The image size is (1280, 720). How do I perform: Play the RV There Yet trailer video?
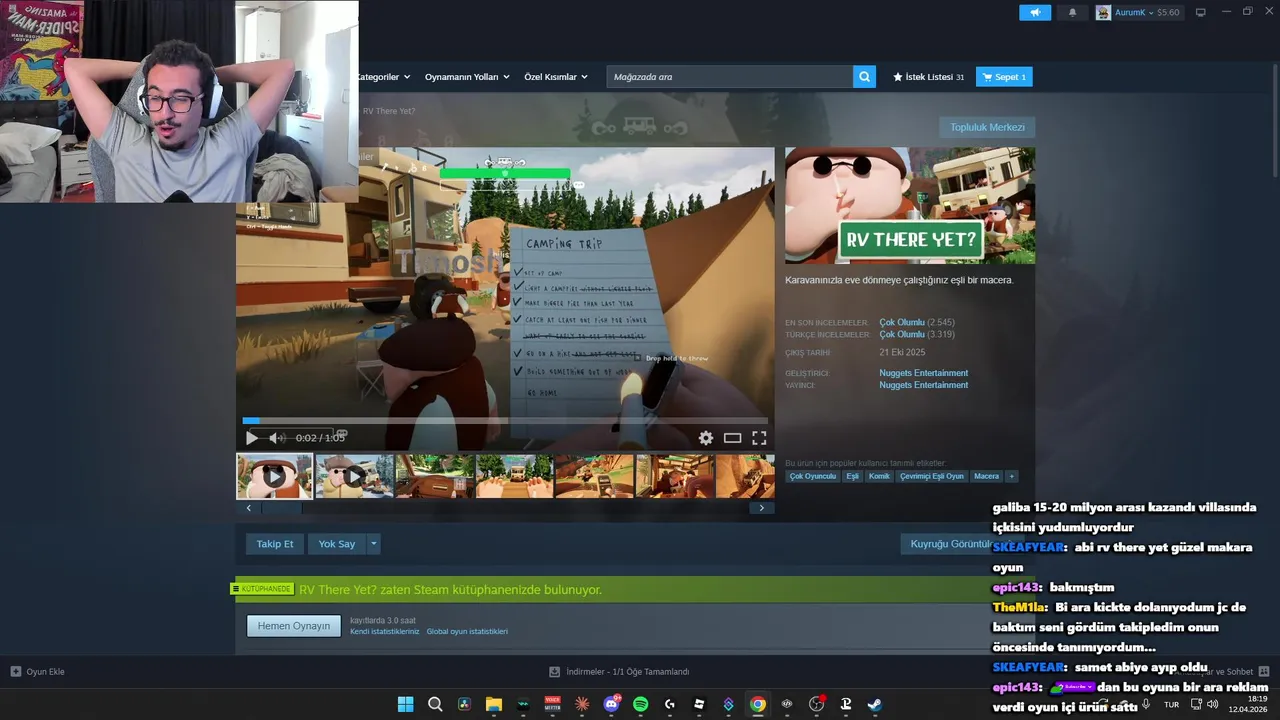coord(251,438)
